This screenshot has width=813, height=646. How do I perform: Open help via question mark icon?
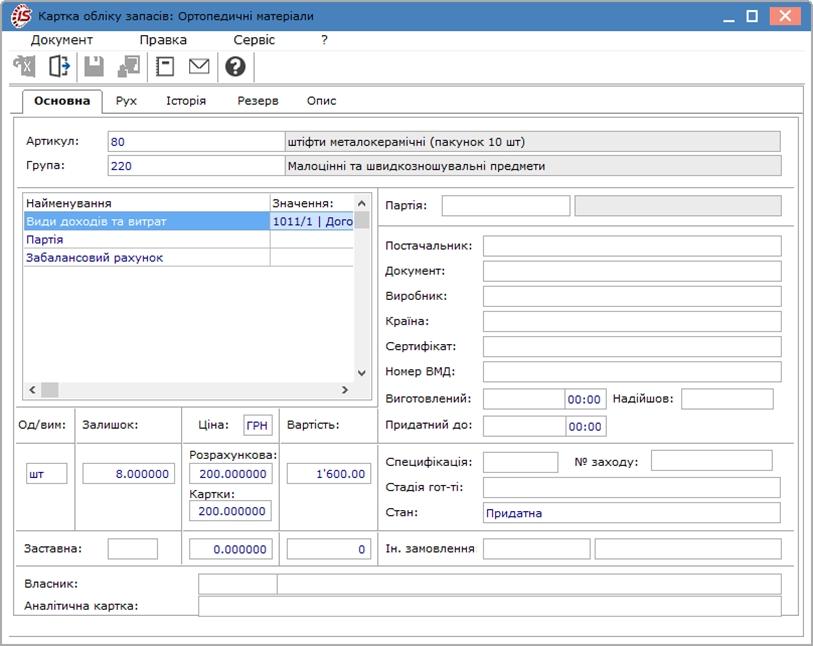point(235,66)
